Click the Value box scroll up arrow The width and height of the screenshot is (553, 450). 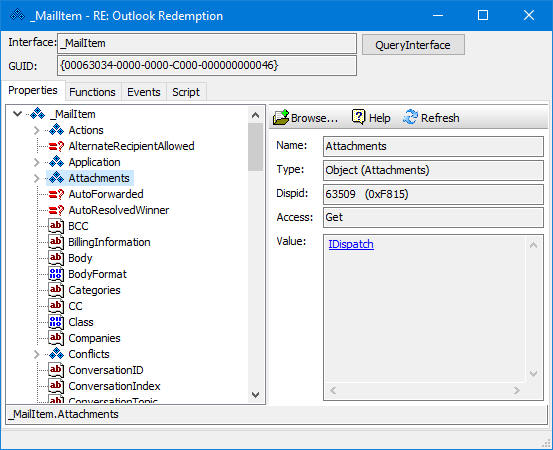click(x=533, y=245)
